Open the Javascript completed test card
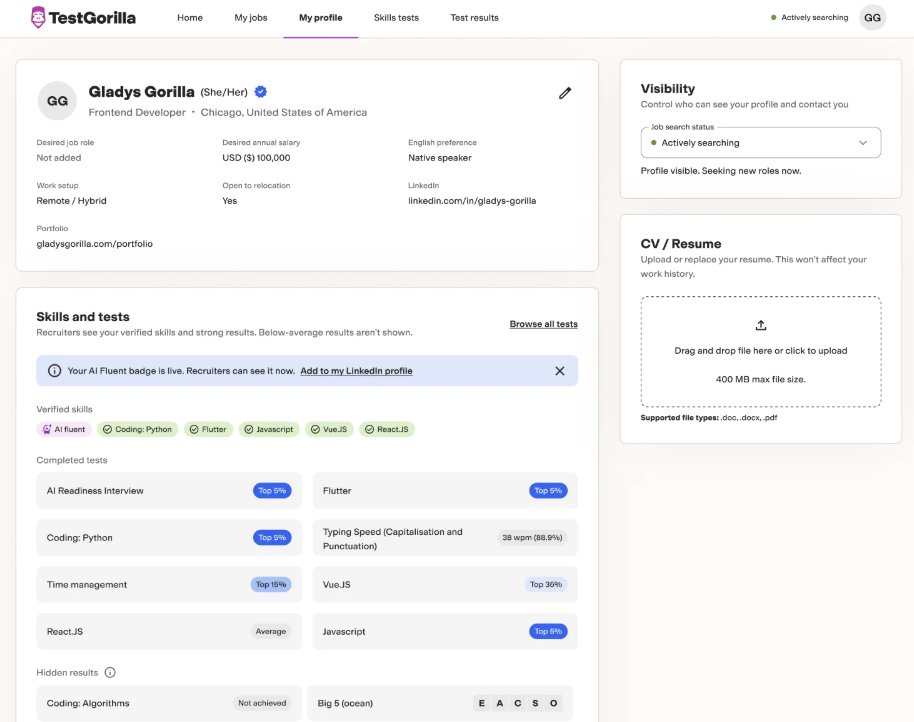The height and width of the screenshot is (722, 914). 445,631
